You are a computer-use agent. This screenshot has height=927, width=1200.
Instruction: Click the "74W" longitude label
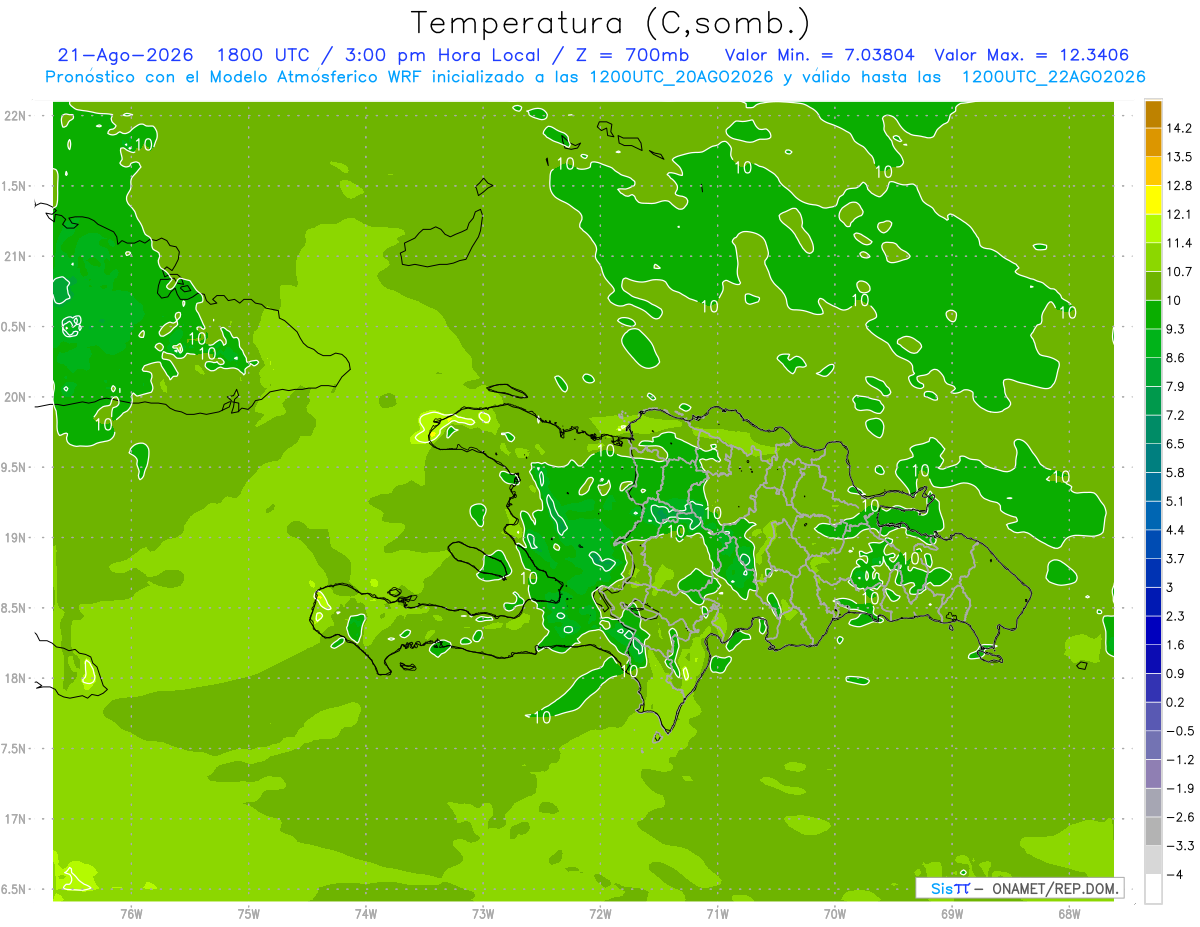[365, 914]
